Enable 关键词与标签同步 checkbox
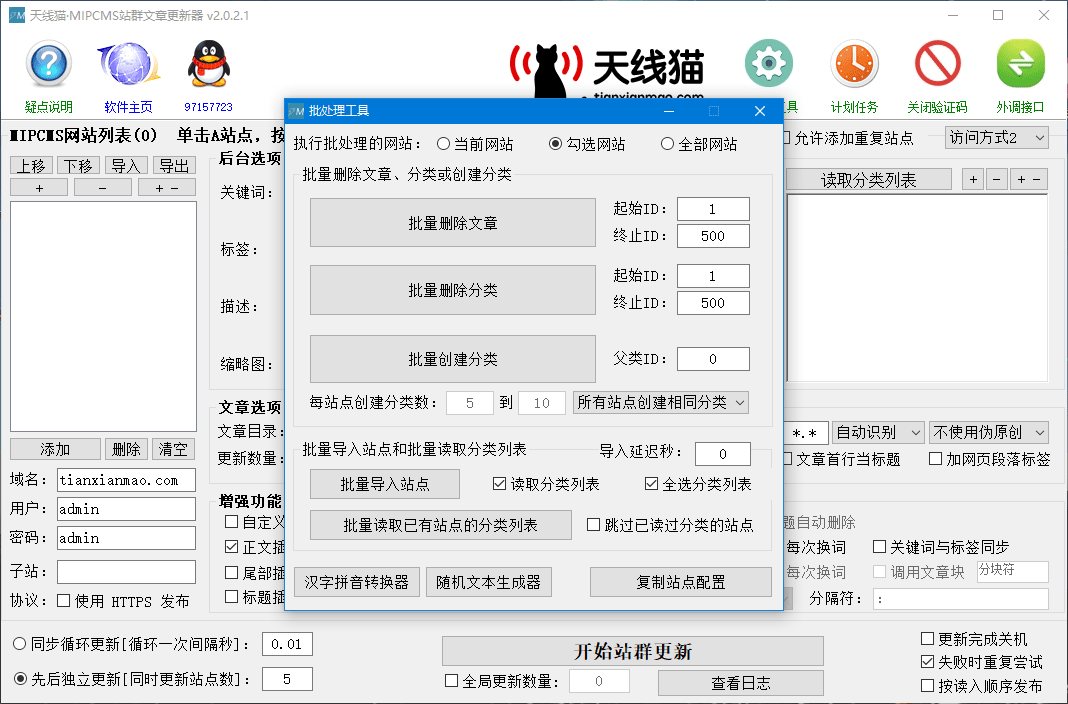Screen dimensions: 1068x704 [879, 547]
